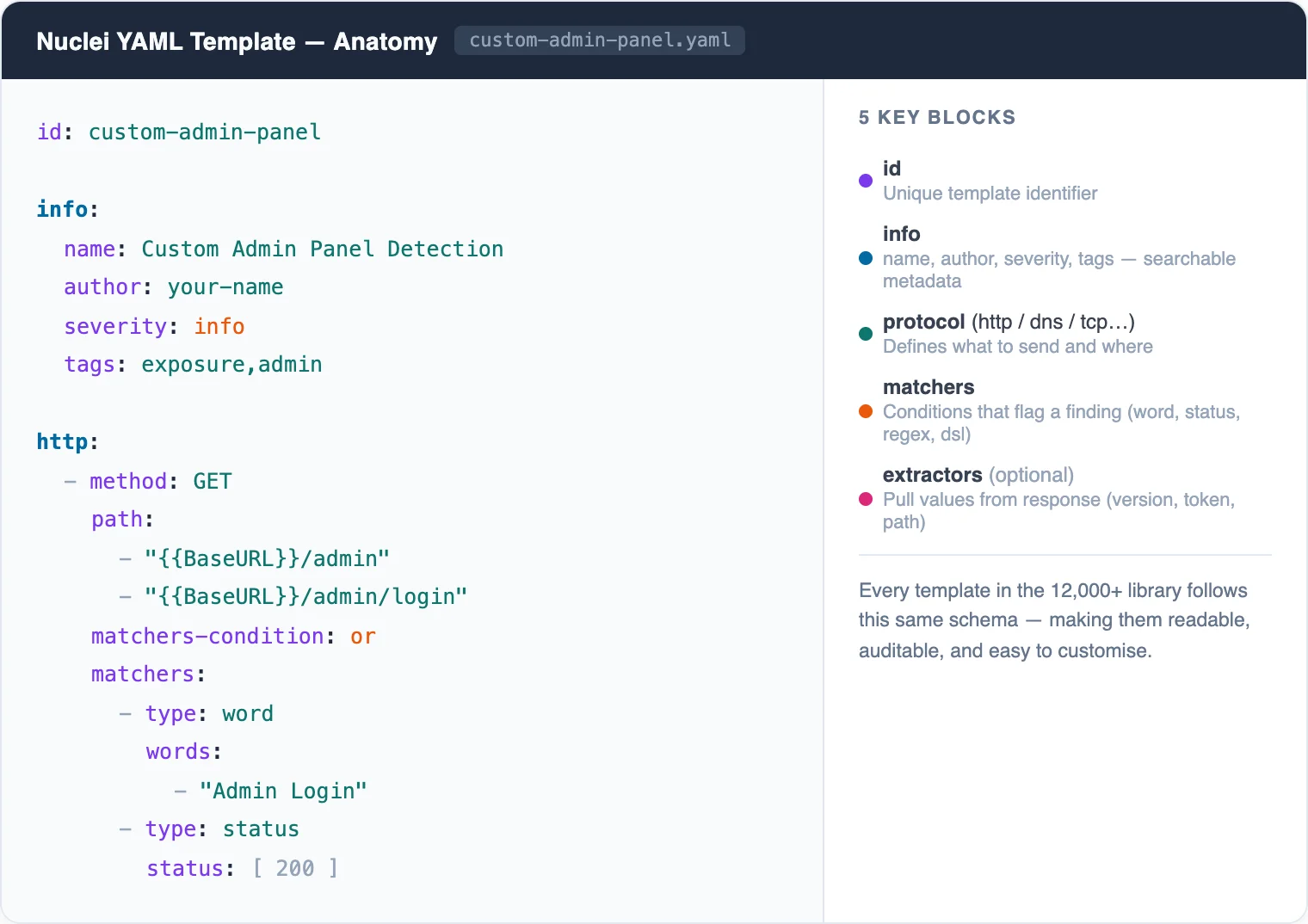Screen dimensions: 1308x924
Task: Click the tags: exposure,admin line
Action: tap(192, 364)
